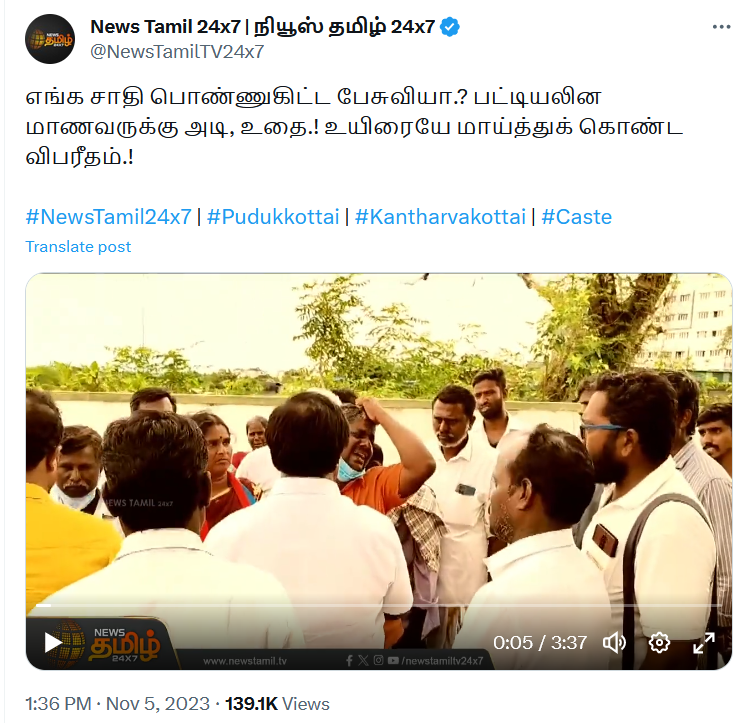The height and width of the screenshot is (723, 746).
Task: Click the 139.1K Views count
Action: (277, 703)
